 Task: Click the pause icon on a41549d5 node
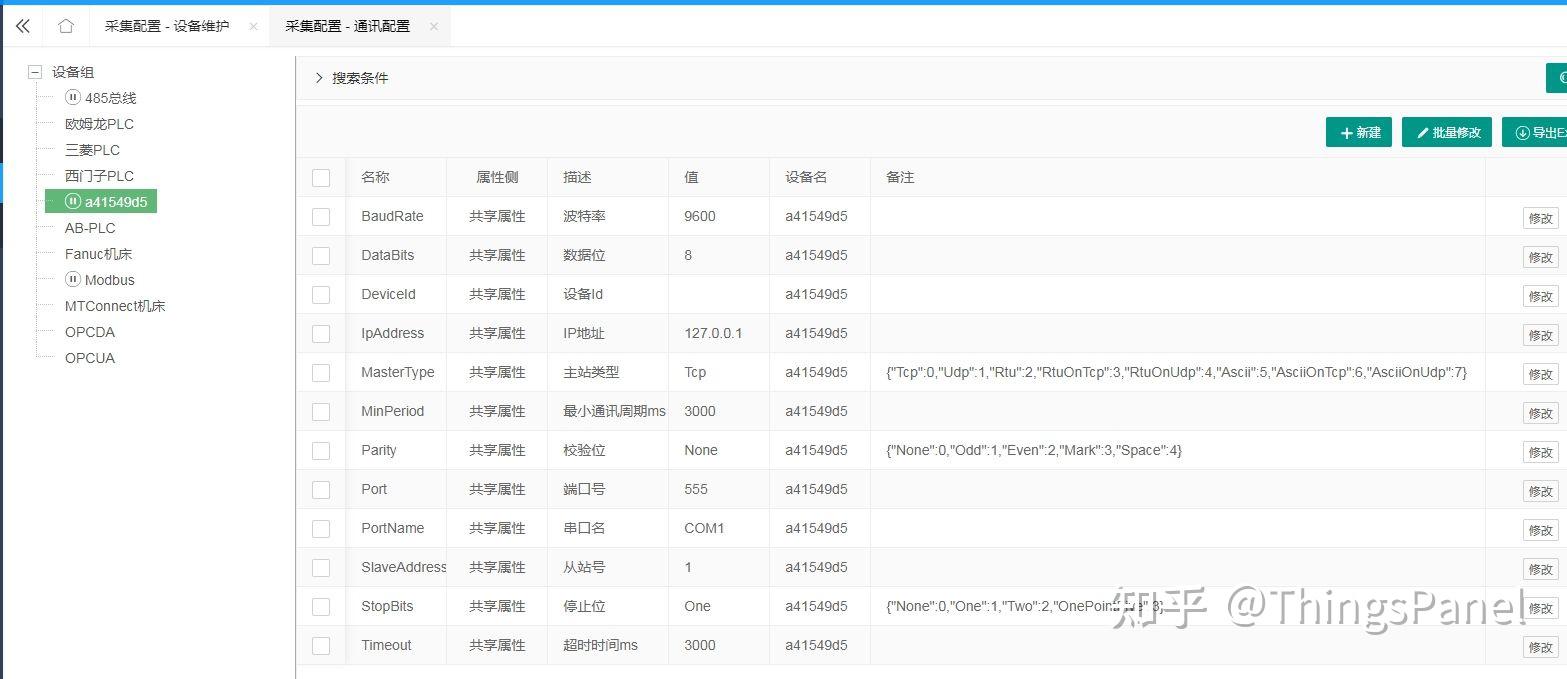(71, 201)
